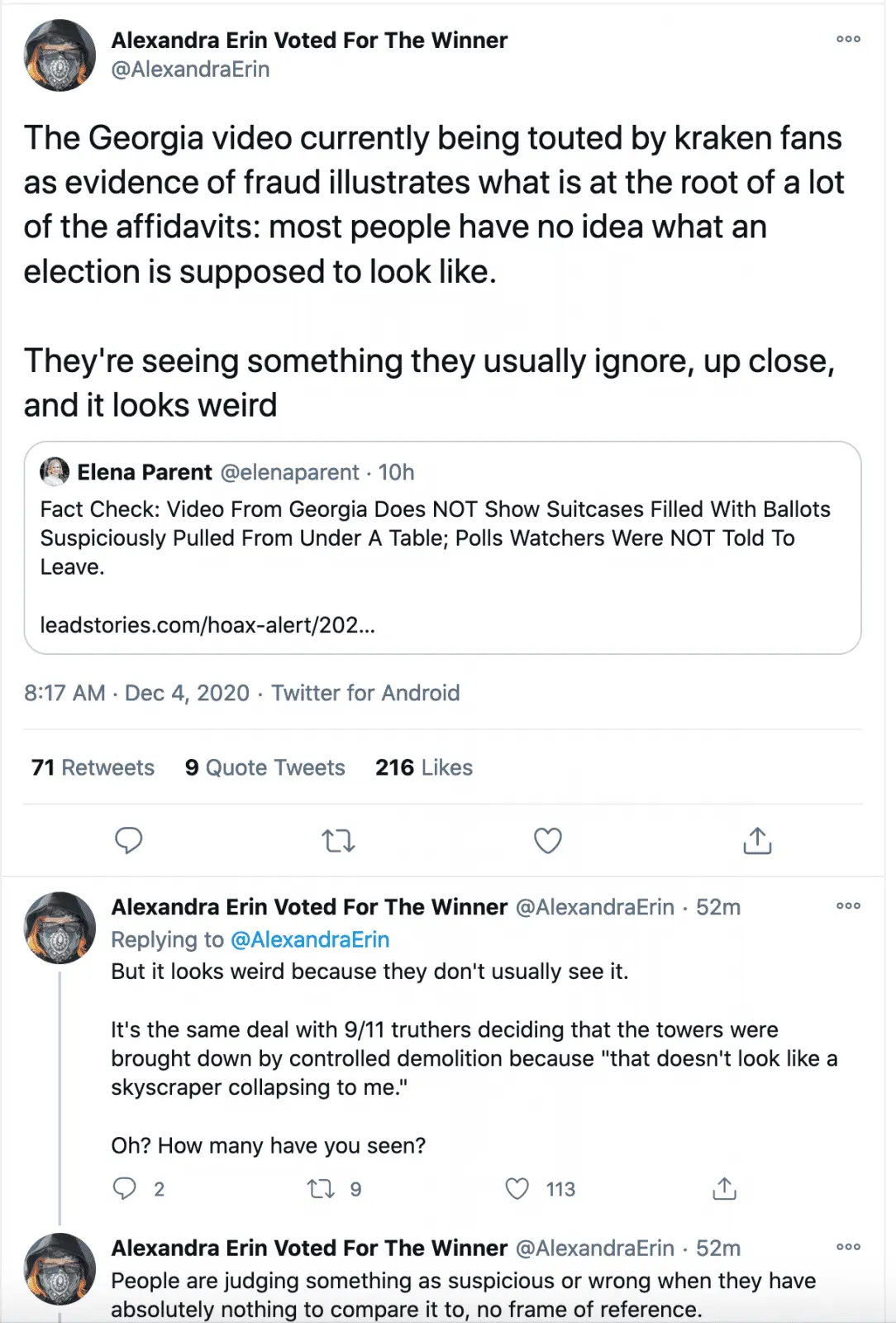Retweet the main Georgia video tweet
The height and width of the screenshot is (1323, 896).
pyautogui.click(x=338, y=841)
